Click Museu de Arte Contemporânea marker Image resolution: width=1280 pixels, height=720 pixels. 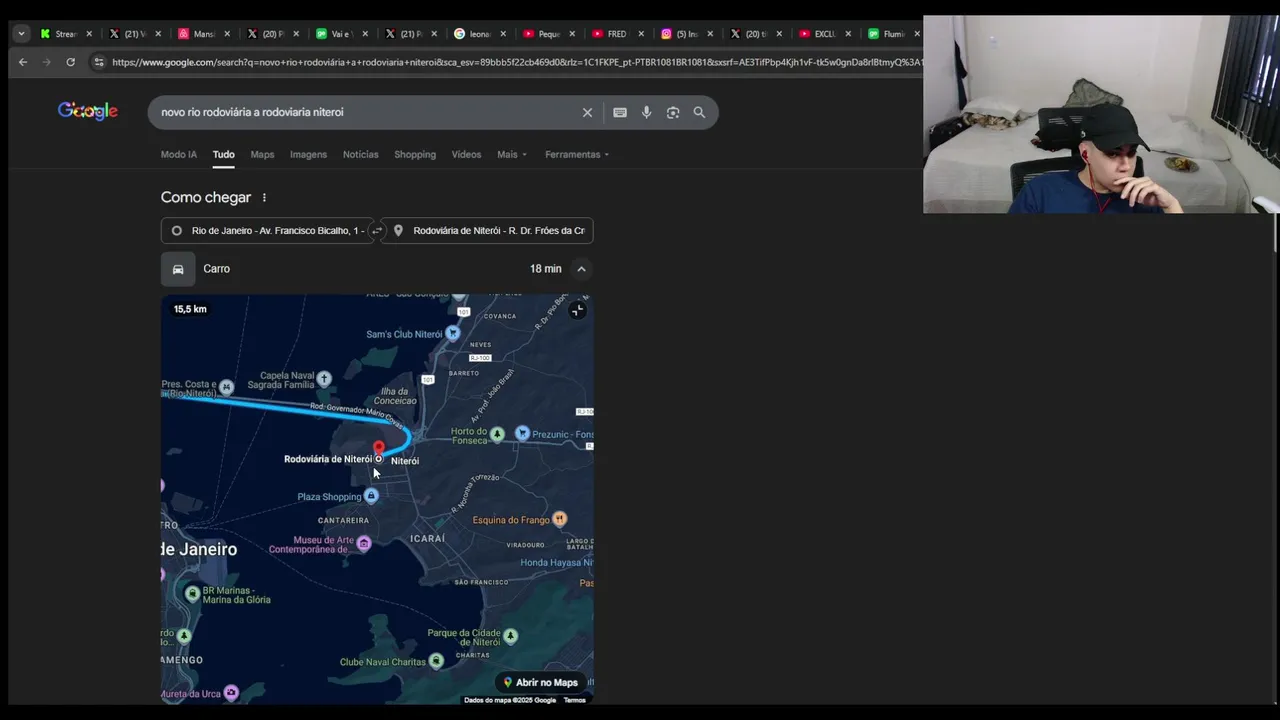pyautogui.click(x=364, y=543)
